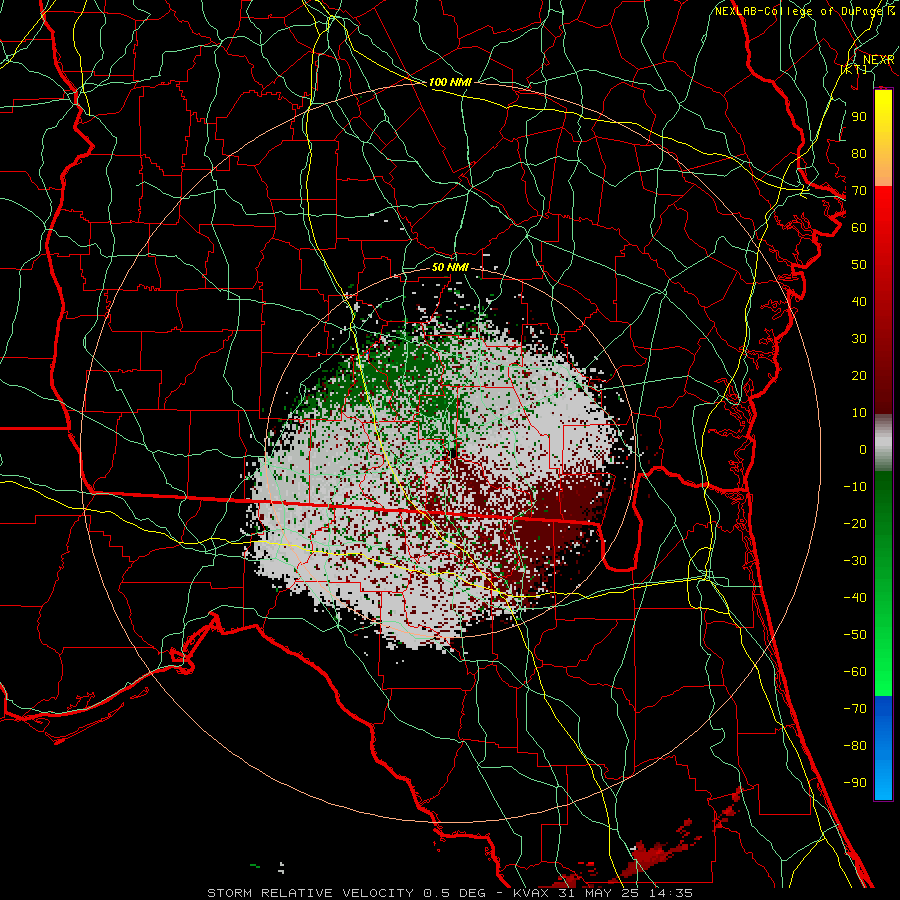Click the KVAX 31 MAY 25 14:35 timestamp
This screenshot has height=900, width=900.
603,893
